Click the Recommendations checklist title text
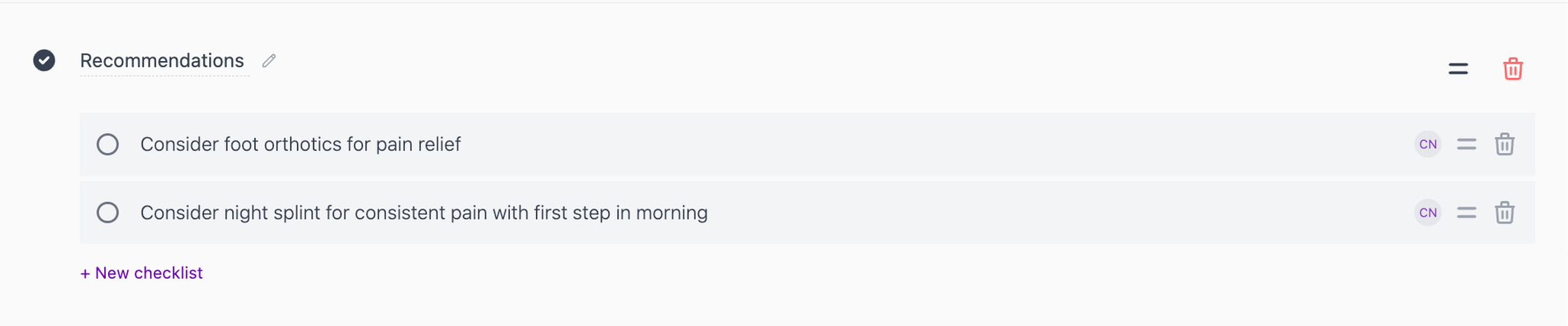Screen dimensions: 1568x326 pos(162,60)
